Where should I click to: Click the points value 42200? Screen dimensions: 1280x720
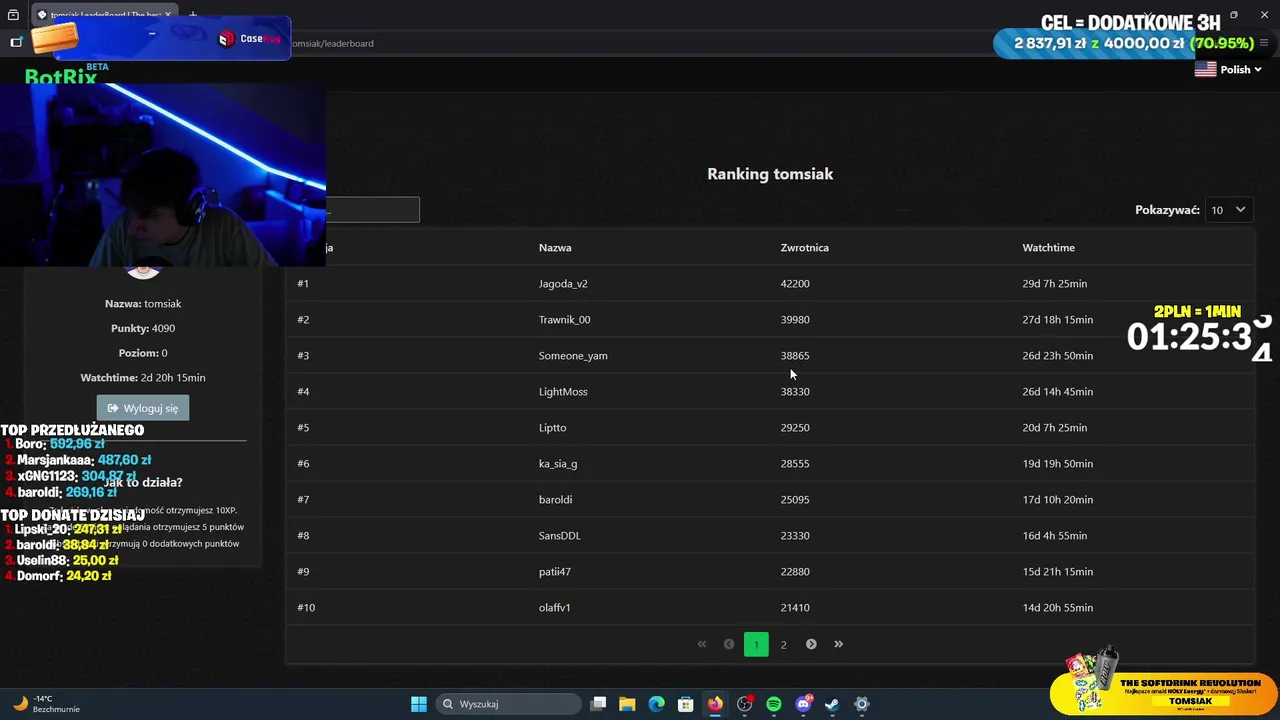[x=795, y=283]
